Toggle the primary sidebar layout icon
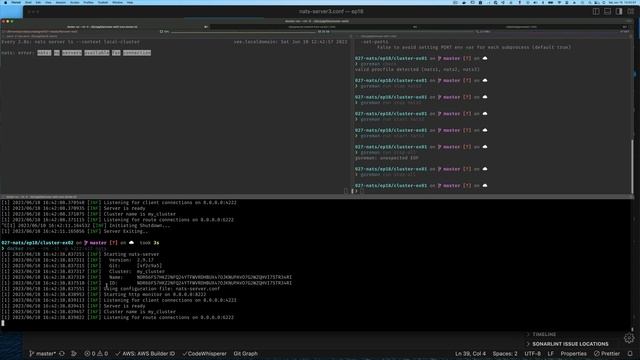 tap(596, 11)
